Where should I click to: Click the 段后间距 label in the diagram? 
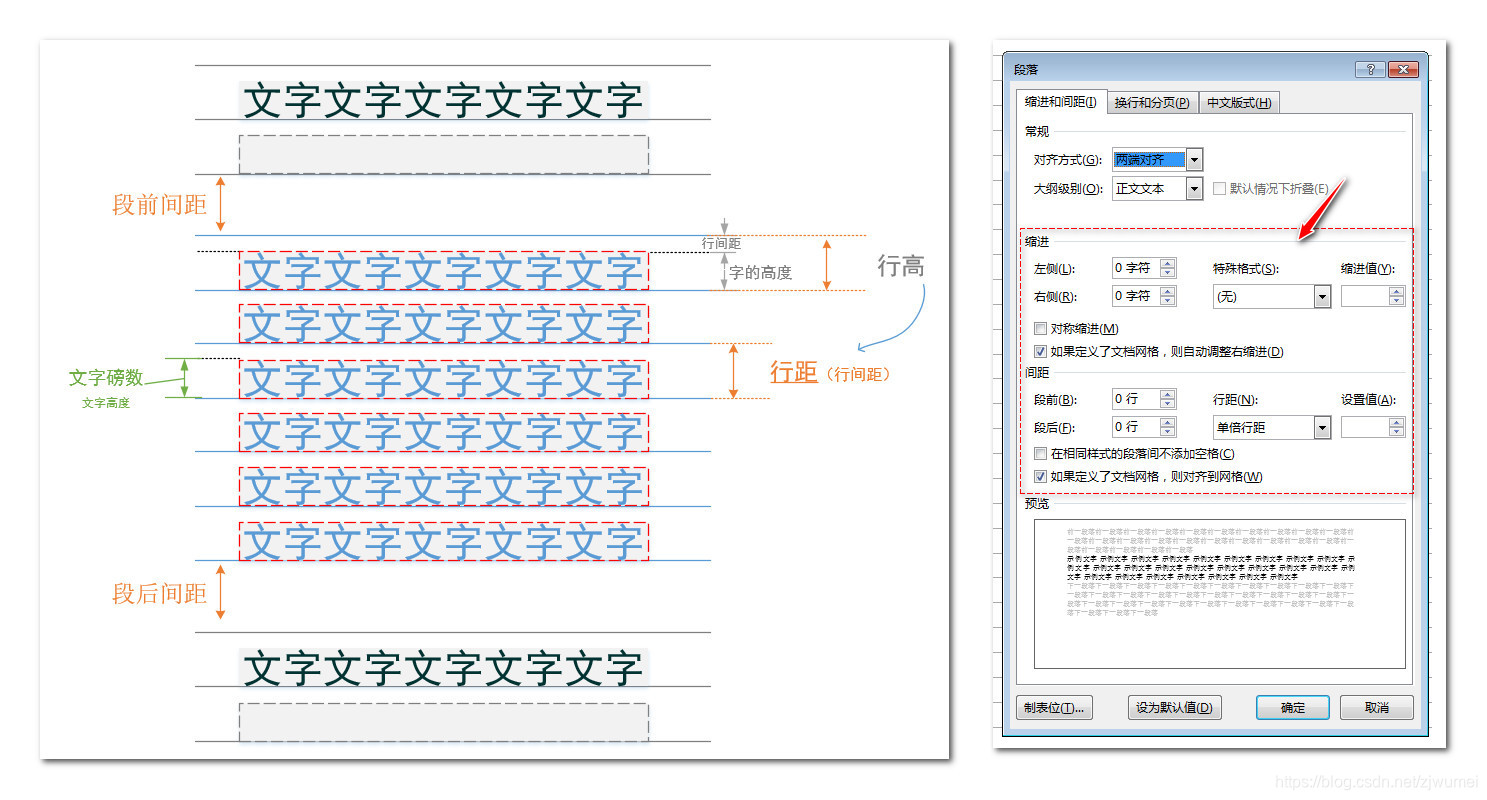point(160,594)
